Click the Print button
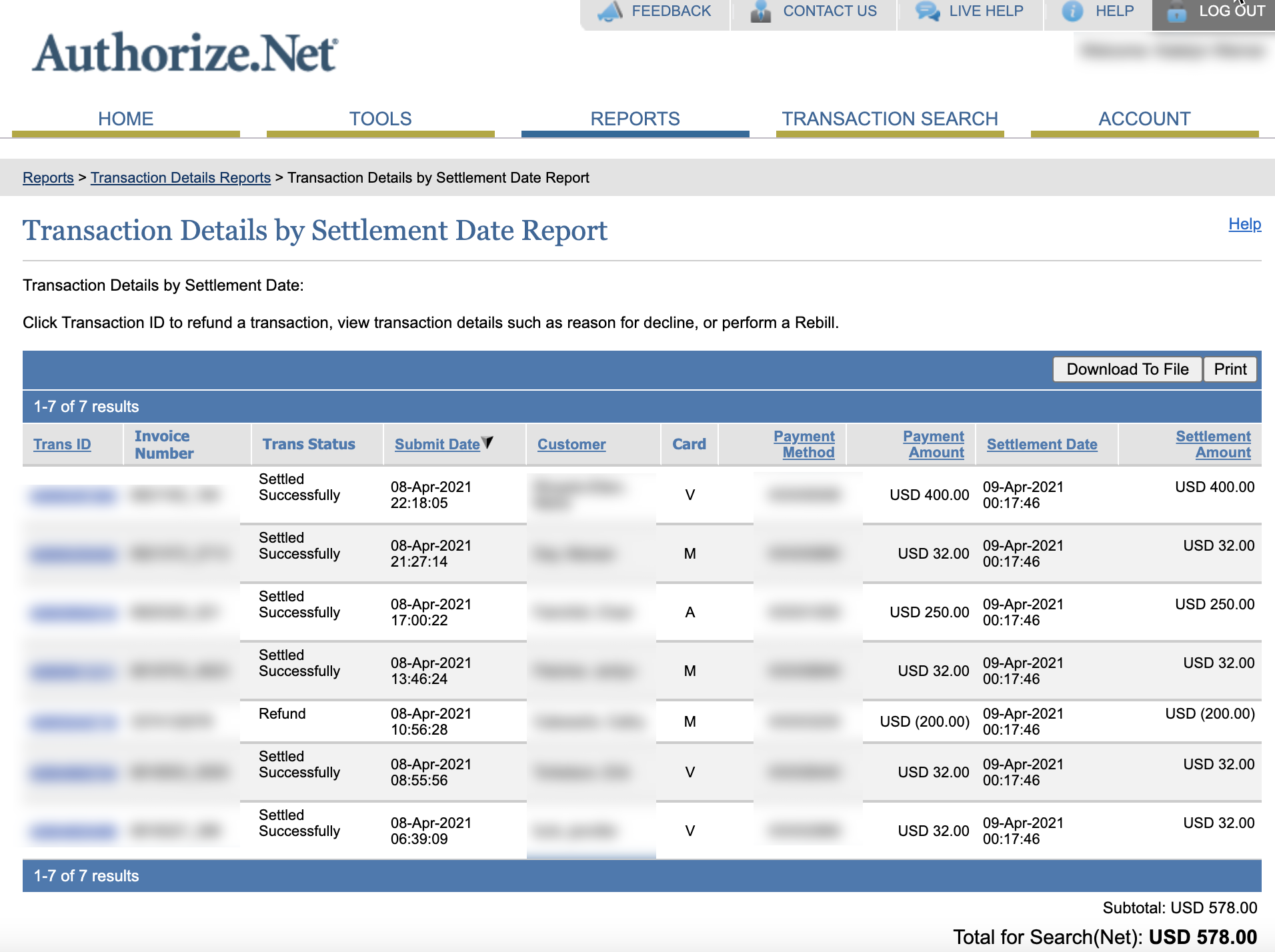The width and height of the screenshot is (1275, 952). tap(1230, 369)
